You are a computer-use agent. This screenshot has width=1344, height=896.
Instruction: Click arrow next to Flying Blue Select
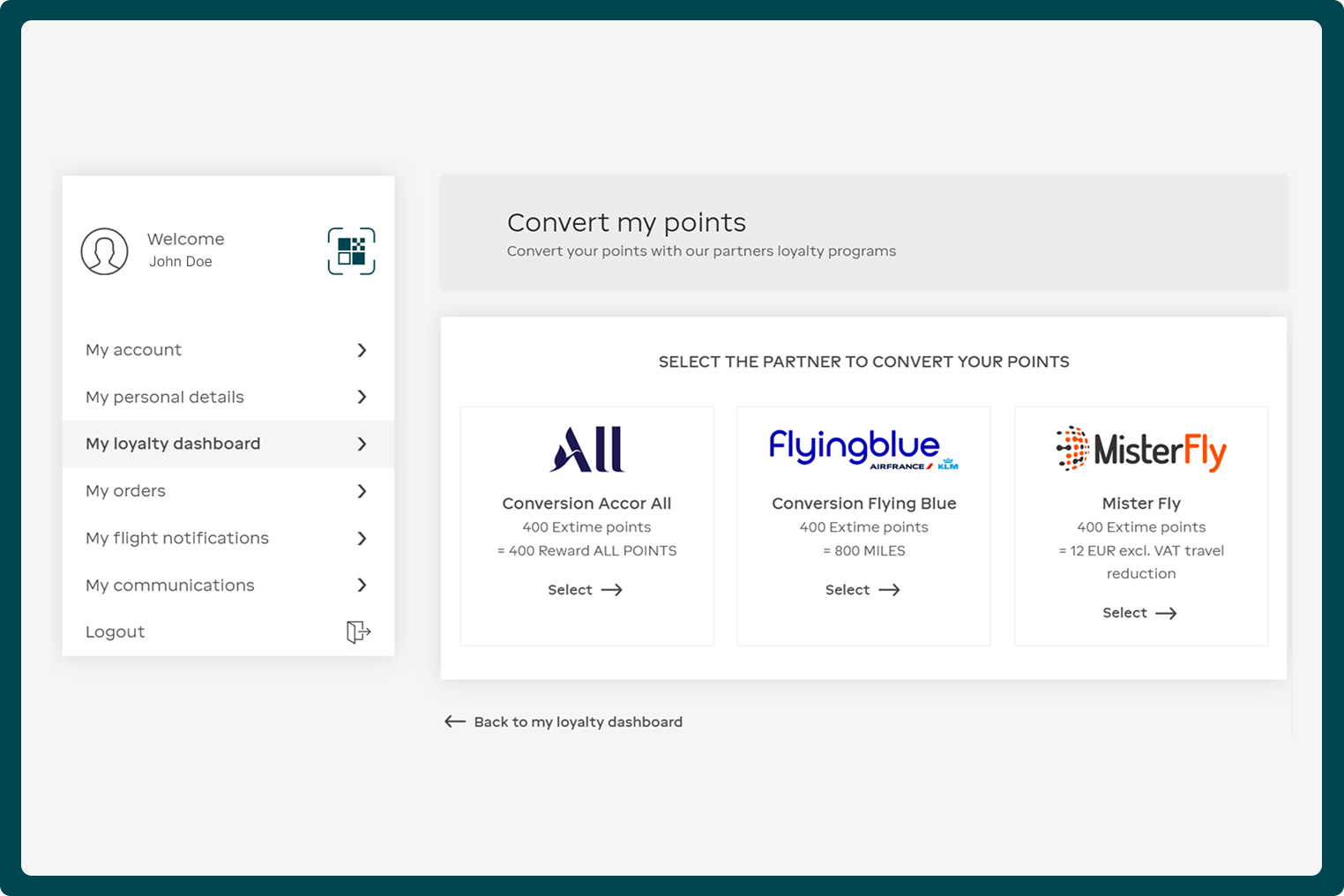coord(889,590)
